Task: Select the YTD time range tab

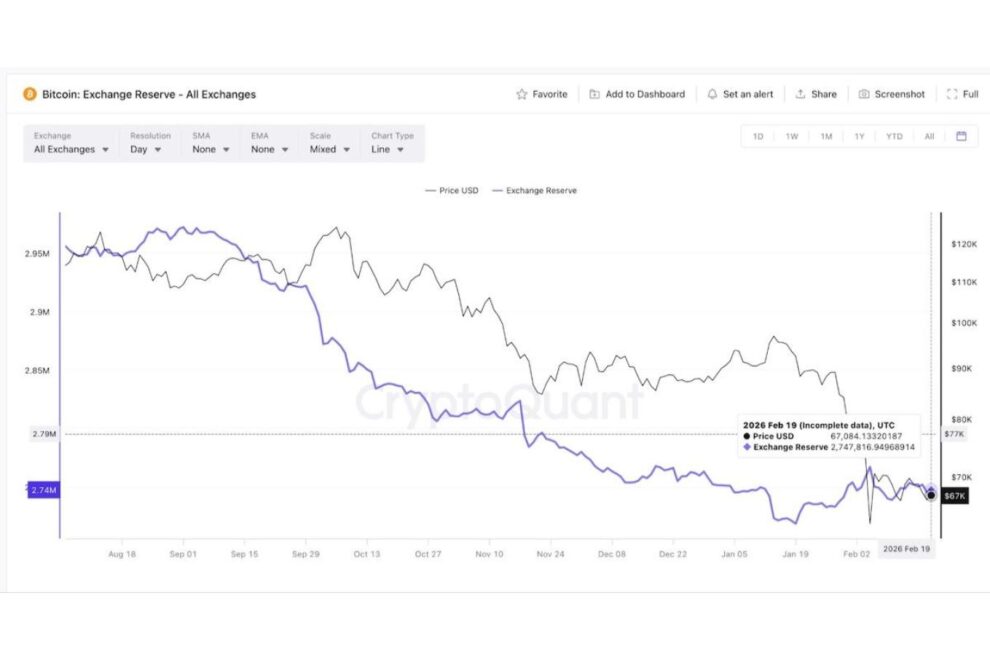Action: [893, 135]
